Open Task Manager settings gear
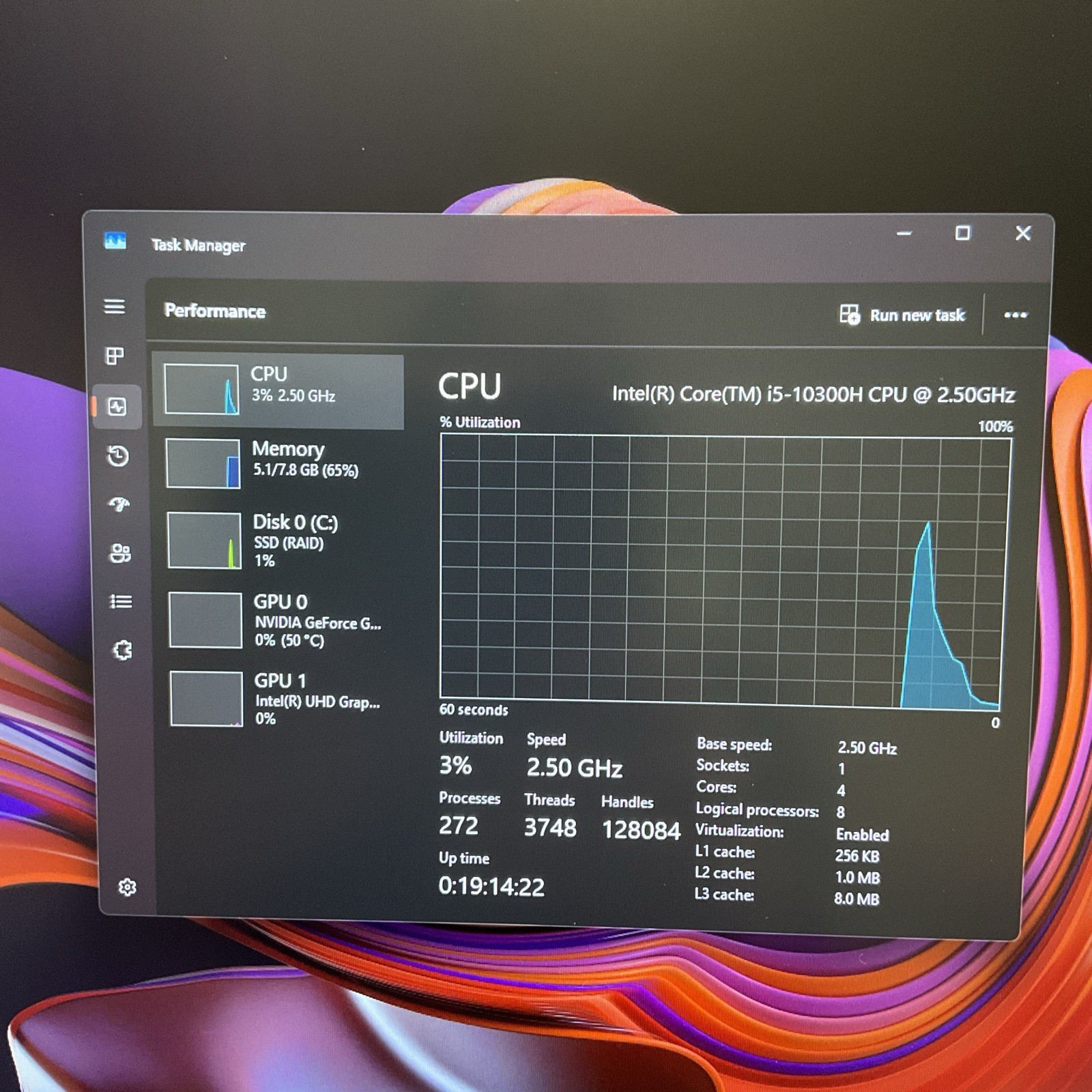1092x1092 pixels. 127,887
